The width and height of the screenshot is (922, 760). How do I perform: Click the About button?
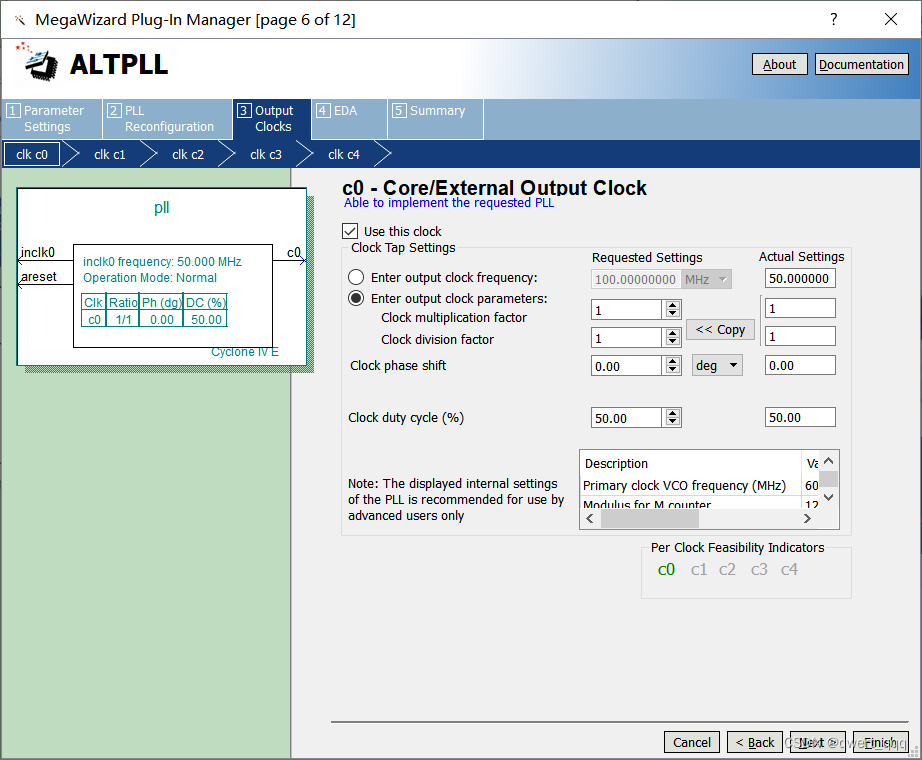pos(779,64)
